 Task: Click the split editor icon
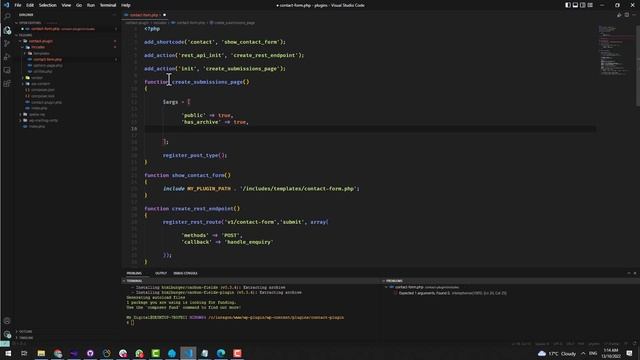[x=627, y=15]
